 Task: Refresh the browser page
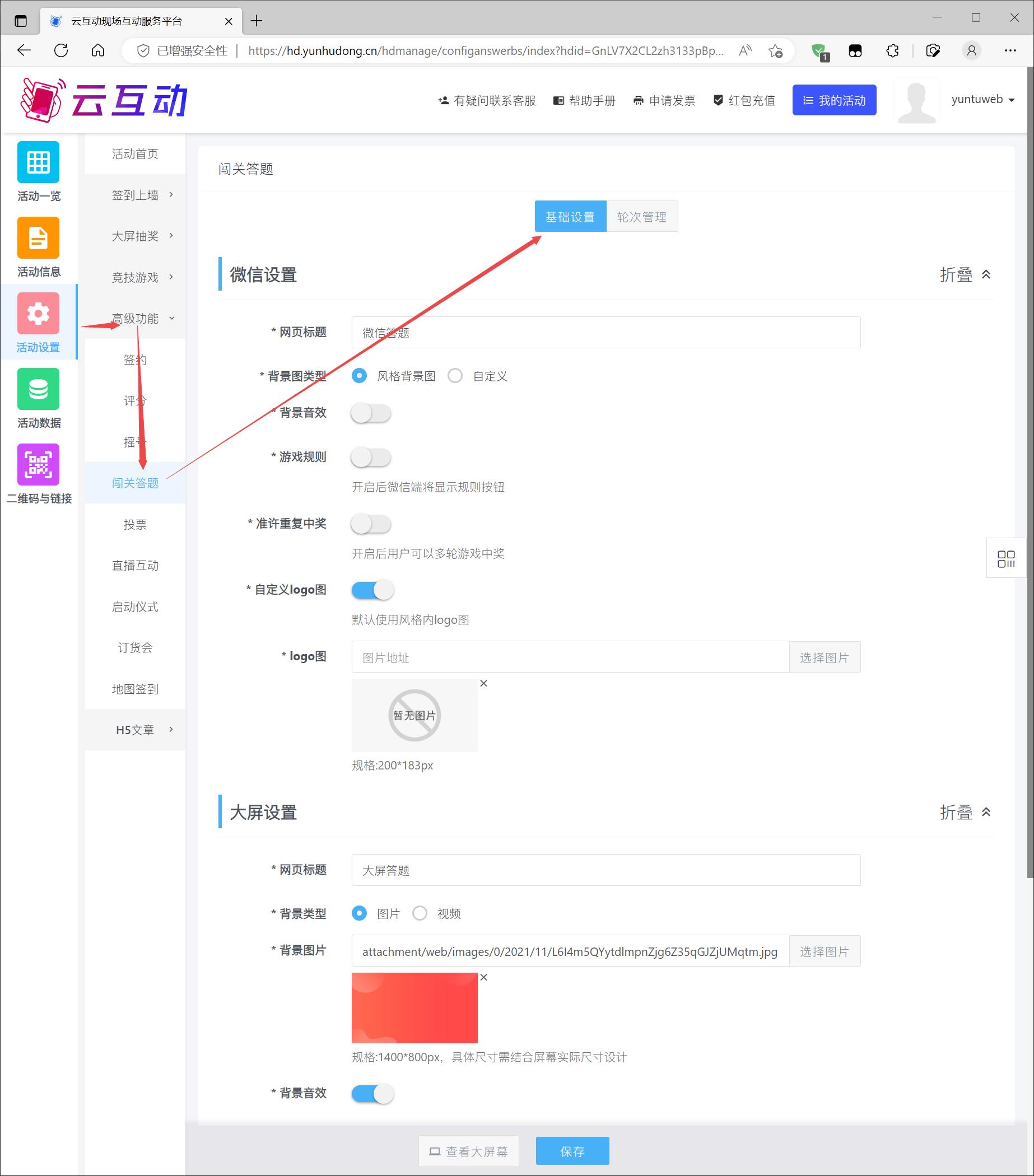coord(61,50)
